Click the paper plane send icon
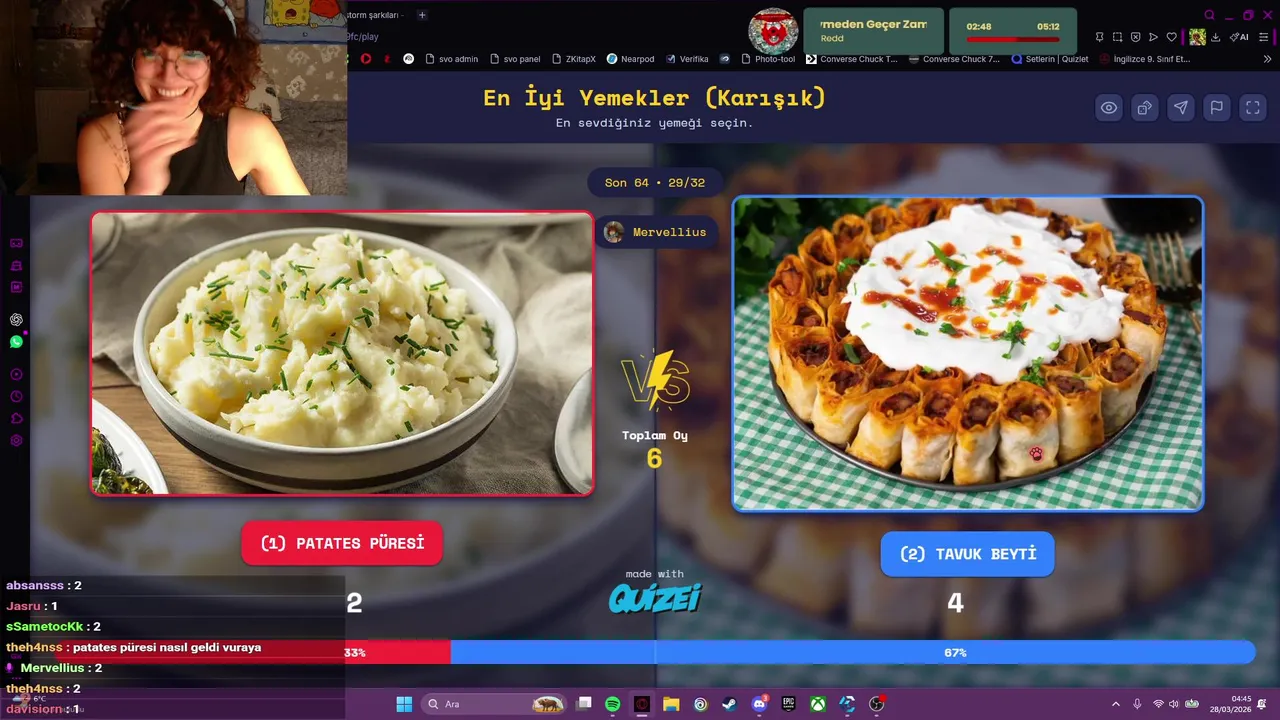The height and width of the screenshot is (720, 1280). (1181, 108)
